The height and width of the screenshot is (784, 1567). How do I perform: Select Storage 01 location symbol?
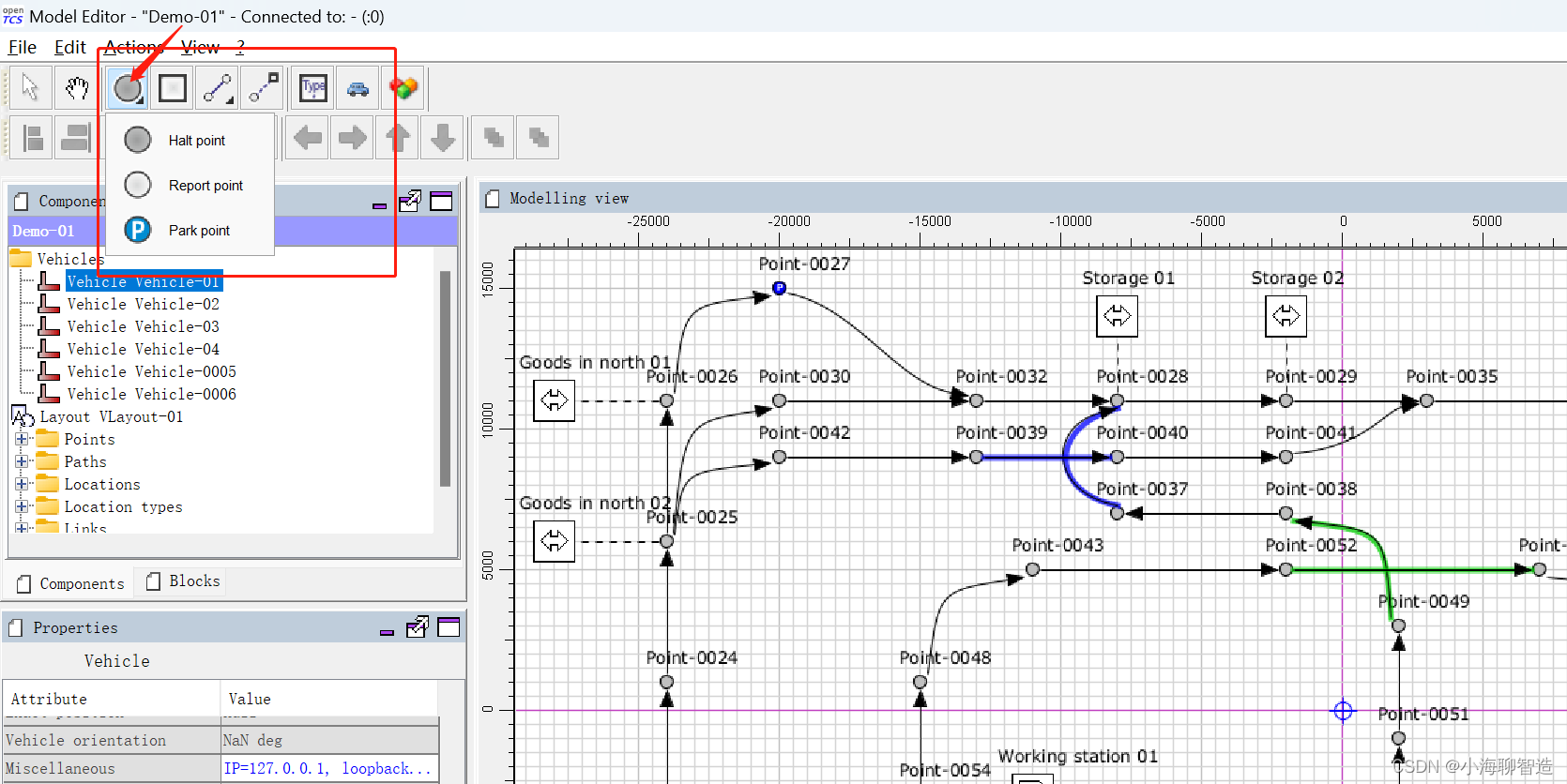click(x=1117, y=316)
